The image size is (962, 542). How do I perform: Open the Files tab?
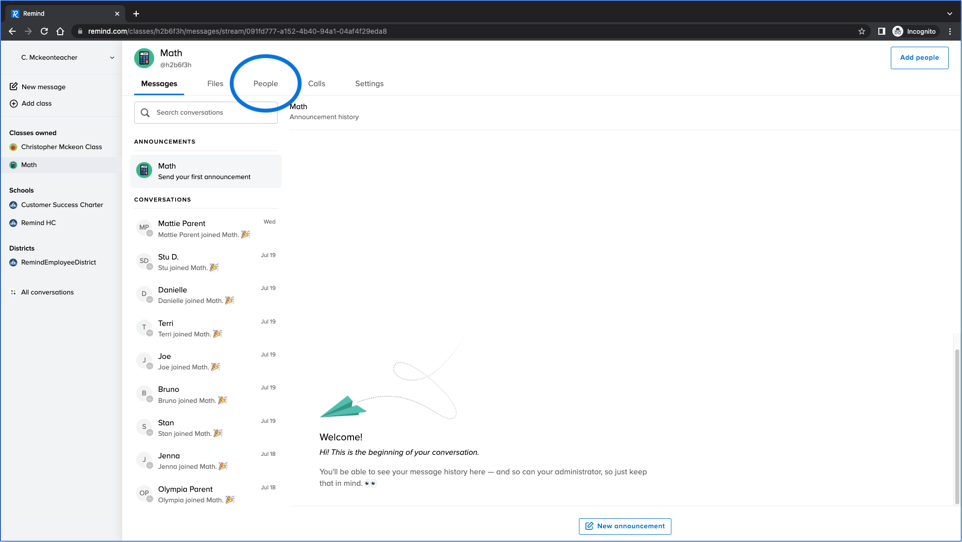pos(215,84)
